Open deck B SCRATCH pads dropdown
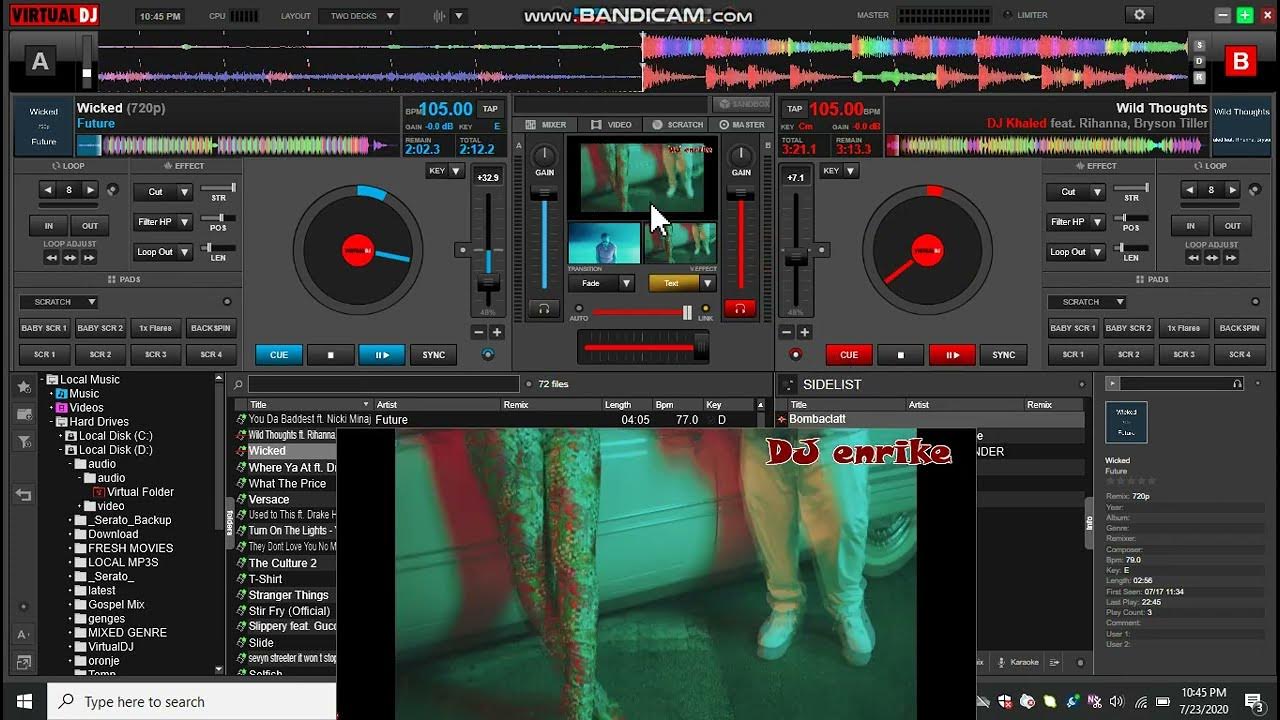Screen dimensions: 1280x720 [x=1086, y=302]
